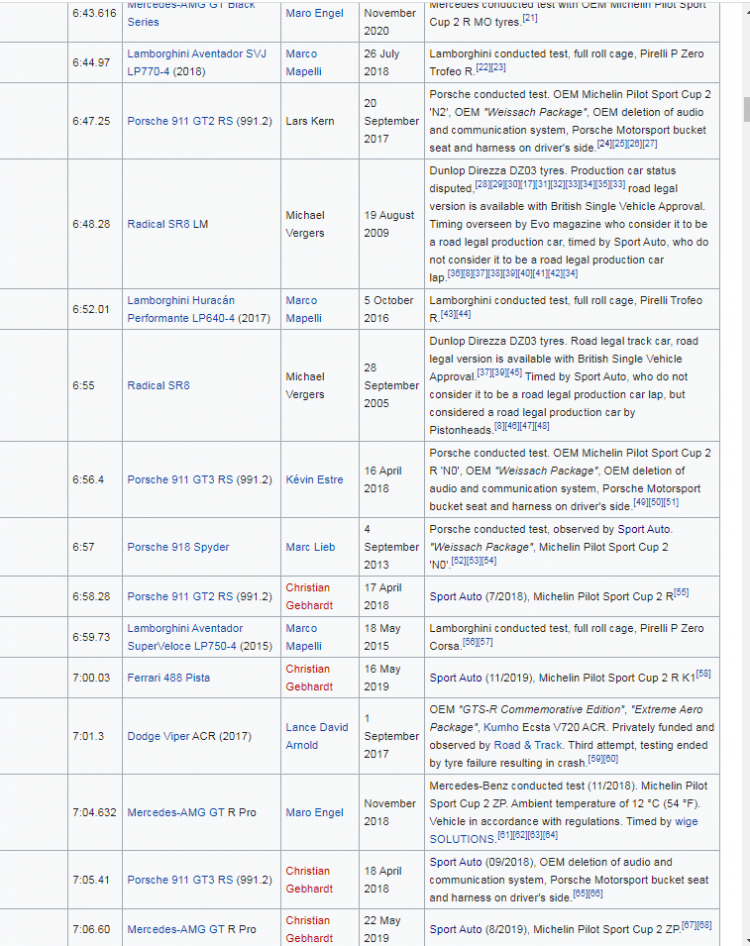Open the Dodge Viper link
Image resolution: width=750 pixels, height=946 pixels.
pos(157,736)
